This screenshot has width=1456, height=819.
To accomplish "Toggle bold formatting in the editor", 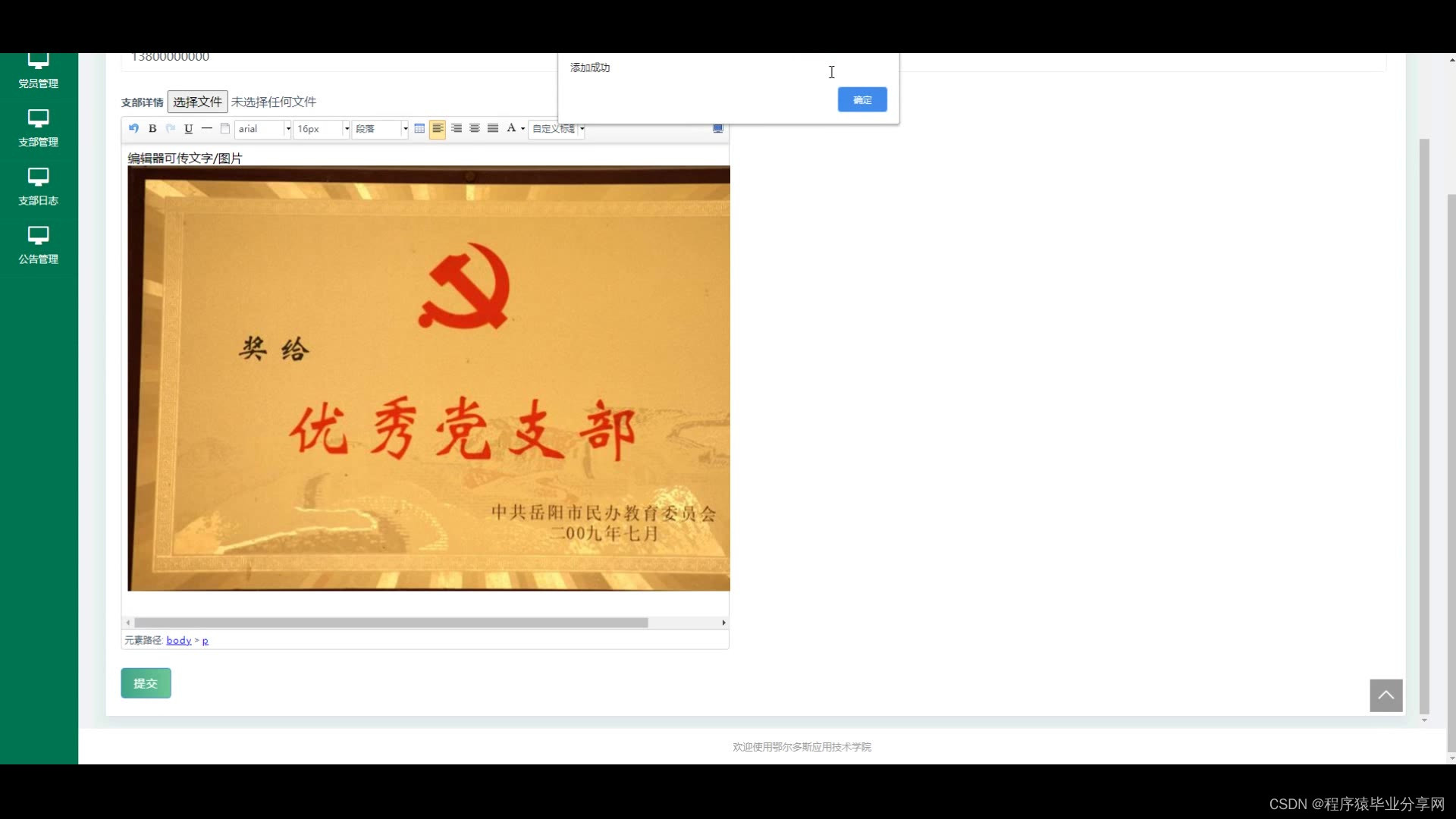I will pyautogui.click(x=152, y=128).
